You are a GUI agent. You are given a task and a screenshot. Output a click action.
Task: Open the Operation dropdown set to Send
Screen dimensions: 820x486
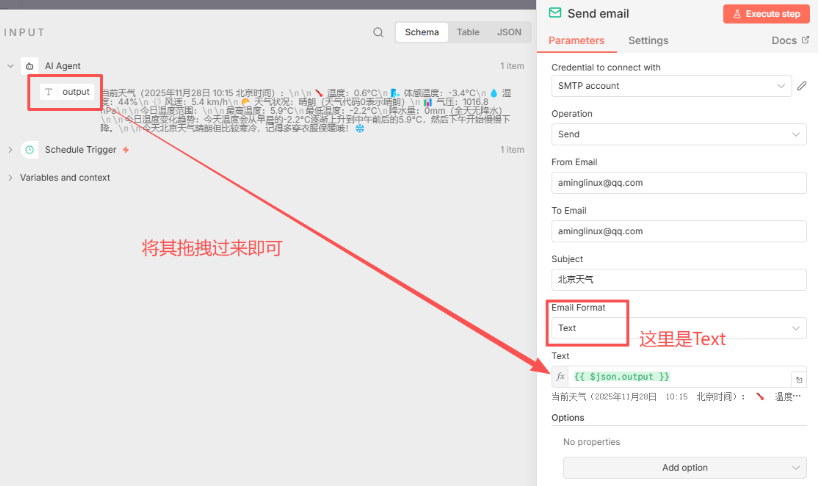(678, 134)
